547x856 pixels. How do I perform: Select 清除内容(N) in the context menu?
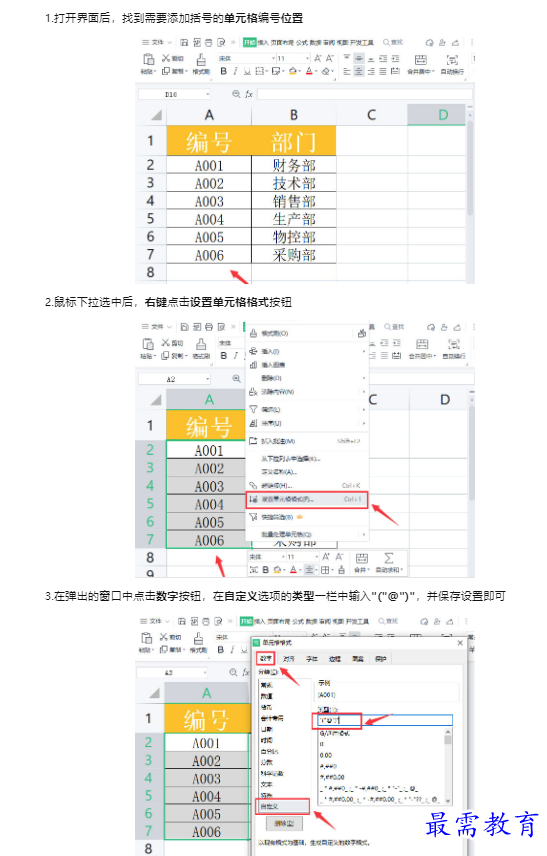tap(307, 392)
